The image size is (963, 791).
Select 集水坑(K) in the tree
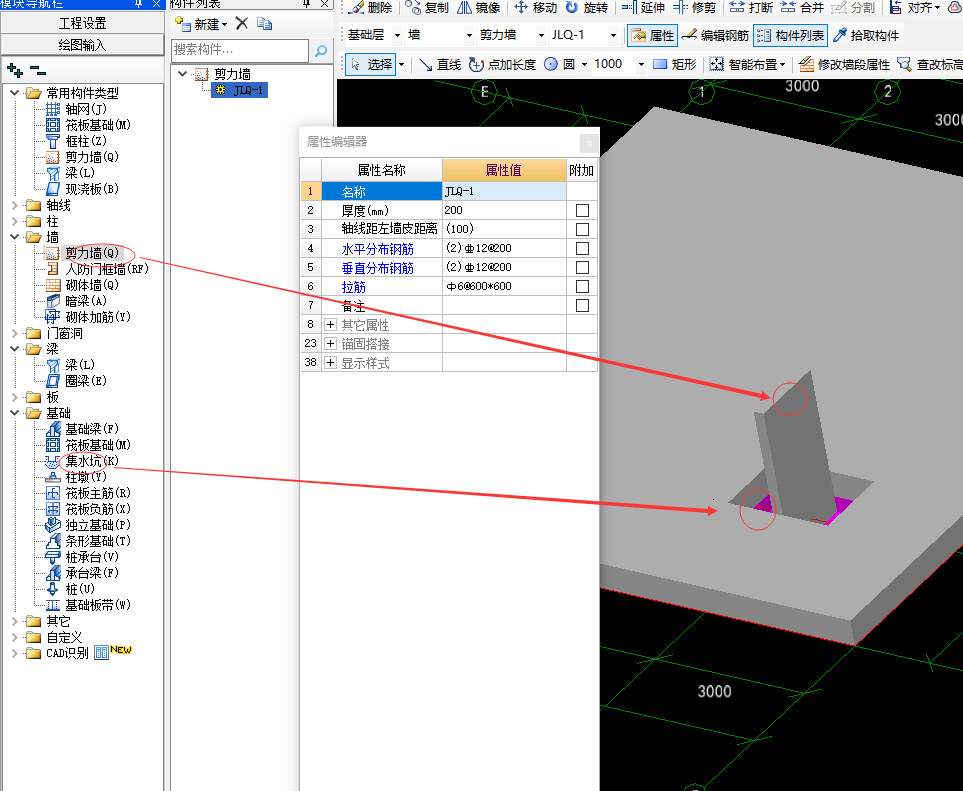pos(92,461)
